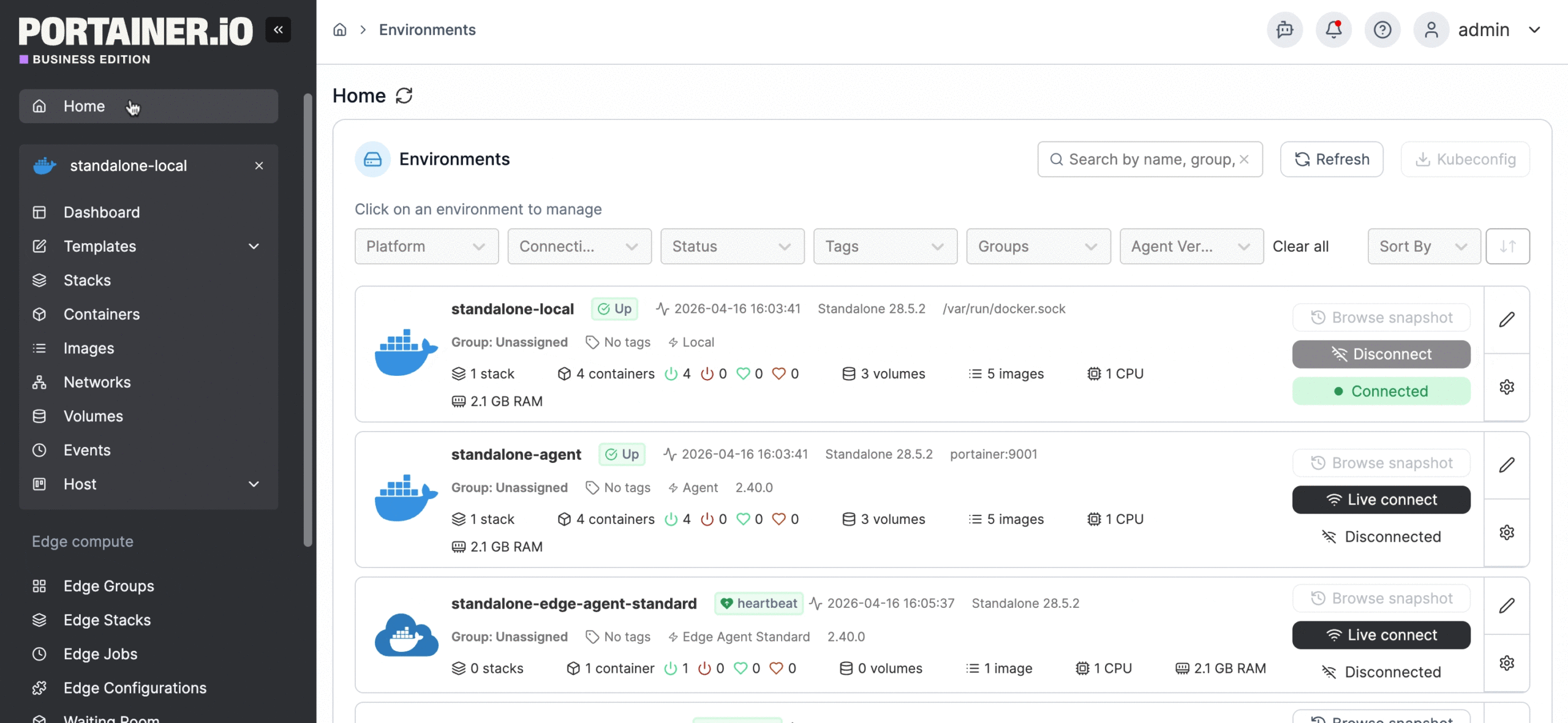Open the notifications bell
1568x723 pixels.
pyautogui.click(x=1333, y=29)
